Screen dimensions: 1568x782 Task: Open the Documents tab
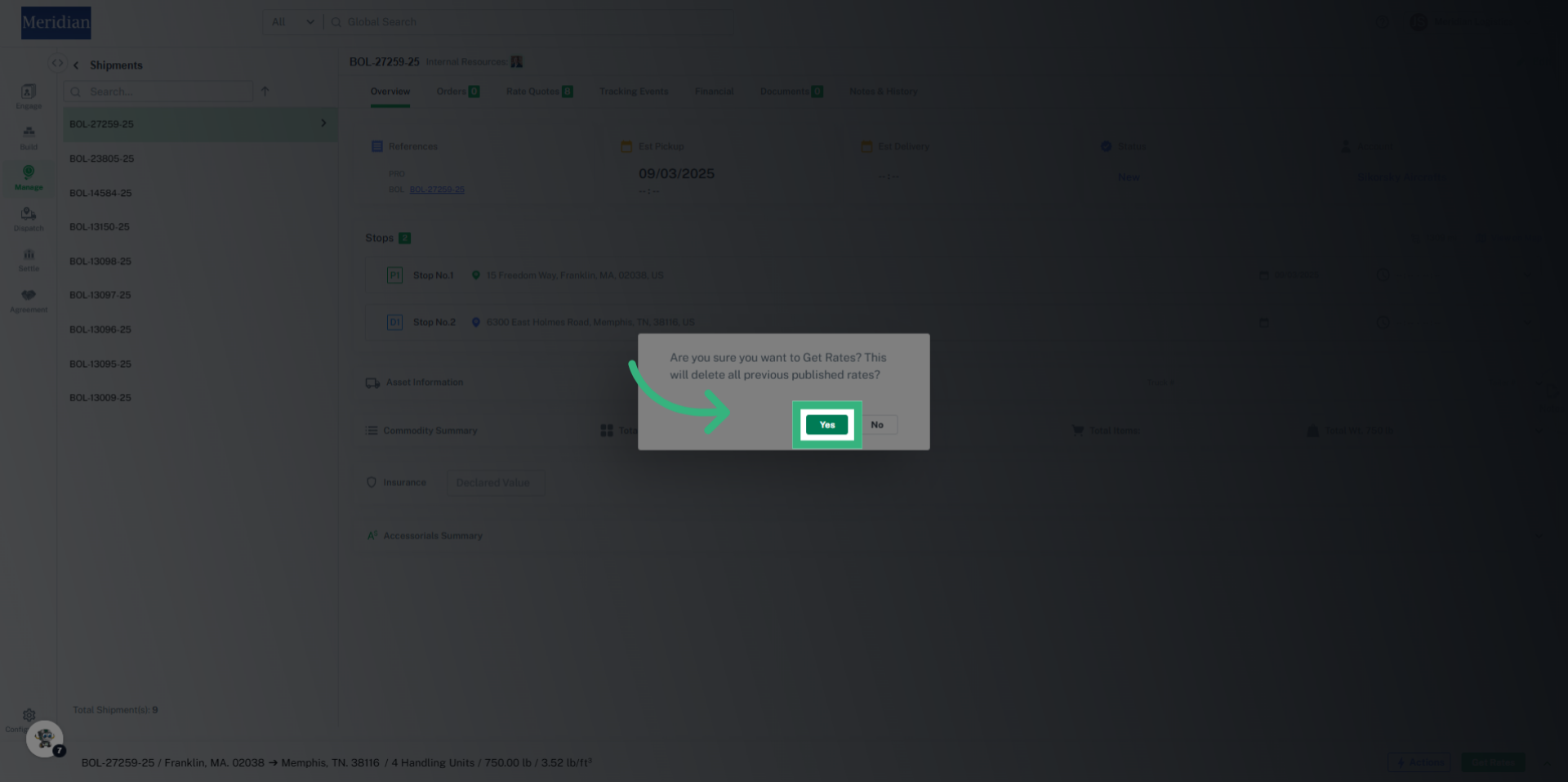[x=791, y=92]
